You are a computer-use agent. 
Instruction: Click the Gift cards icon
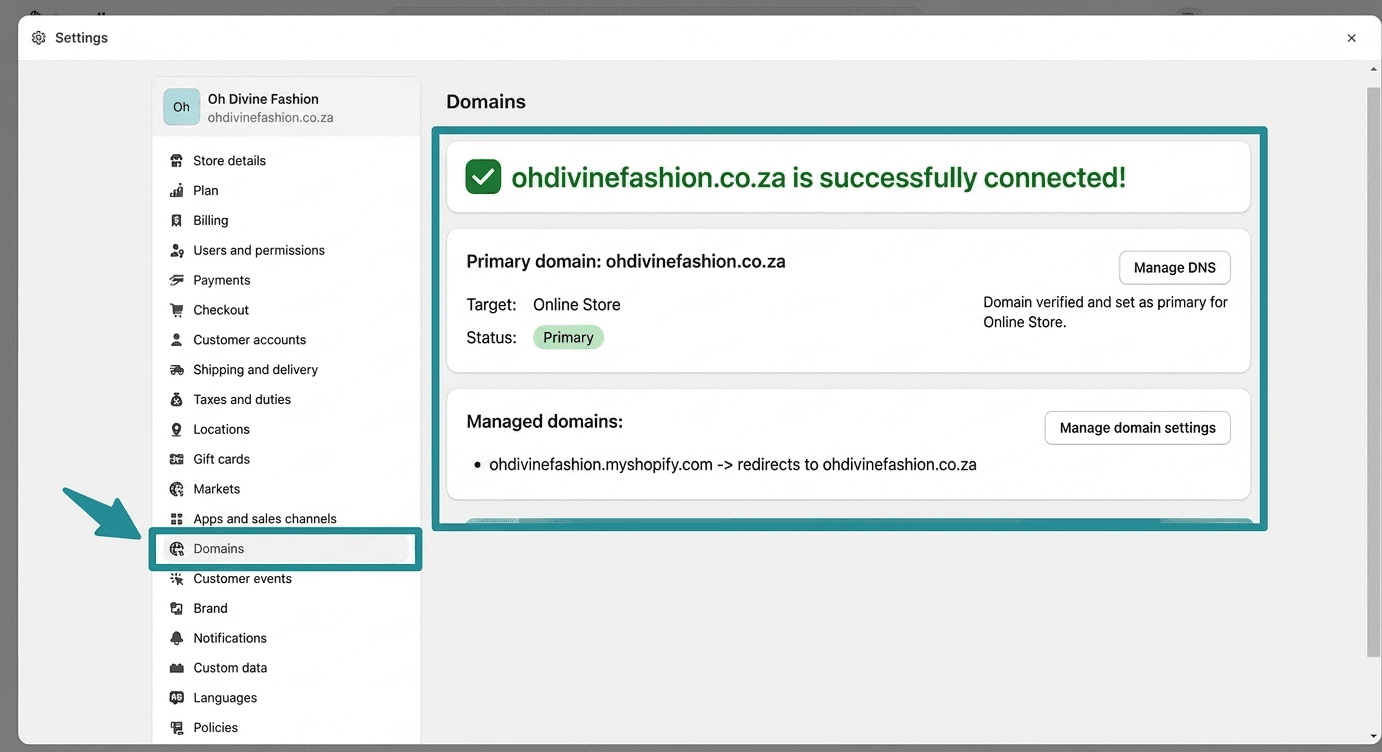[177, 460]
